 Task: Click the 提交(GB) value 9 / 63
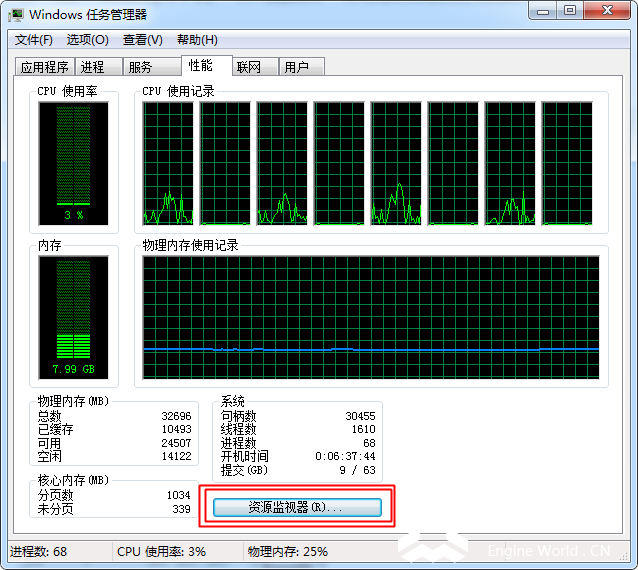(x=357, y=470)
